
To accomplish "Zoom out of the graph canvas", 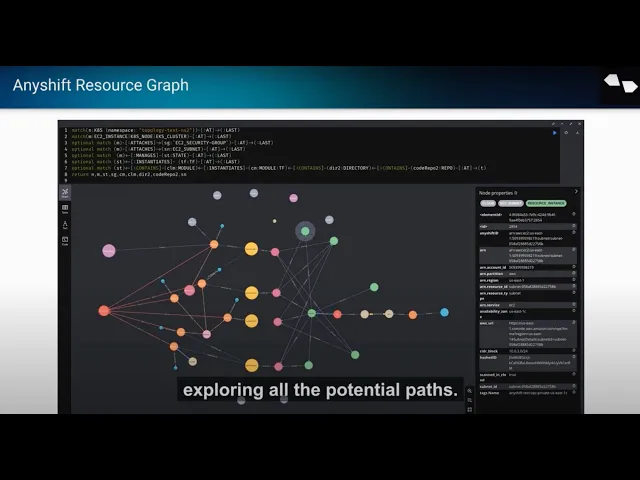I will (469, 400).
